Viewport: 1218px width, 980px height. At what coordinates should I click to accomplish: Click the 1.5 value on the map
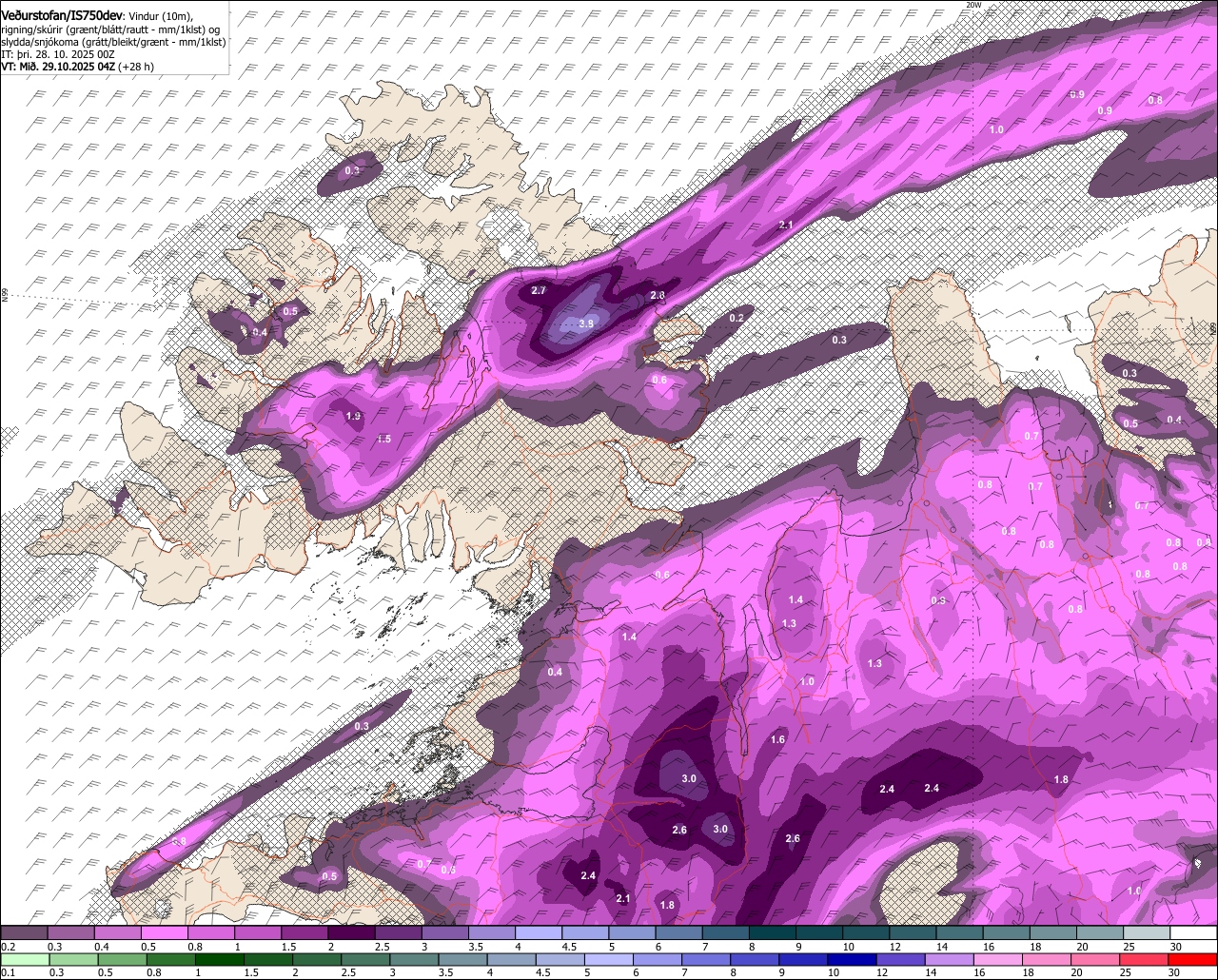pyautogui.click(x=383, y=439)
